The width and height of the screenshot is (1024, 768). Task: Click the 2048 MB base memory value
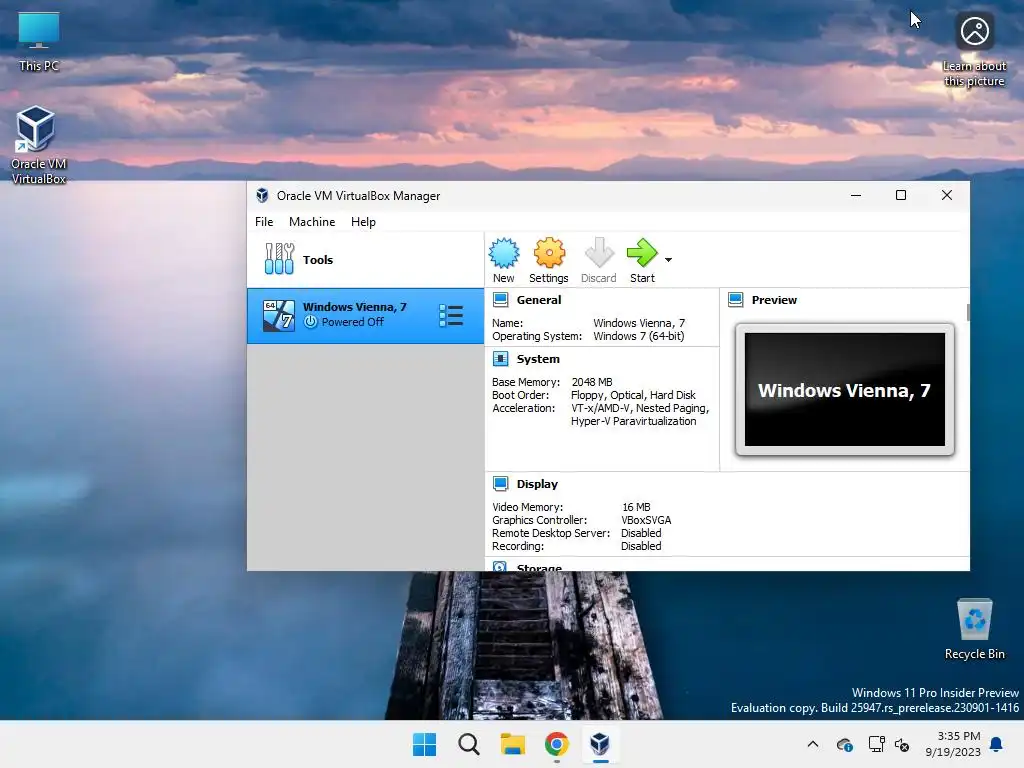click(x=592, y=382)
